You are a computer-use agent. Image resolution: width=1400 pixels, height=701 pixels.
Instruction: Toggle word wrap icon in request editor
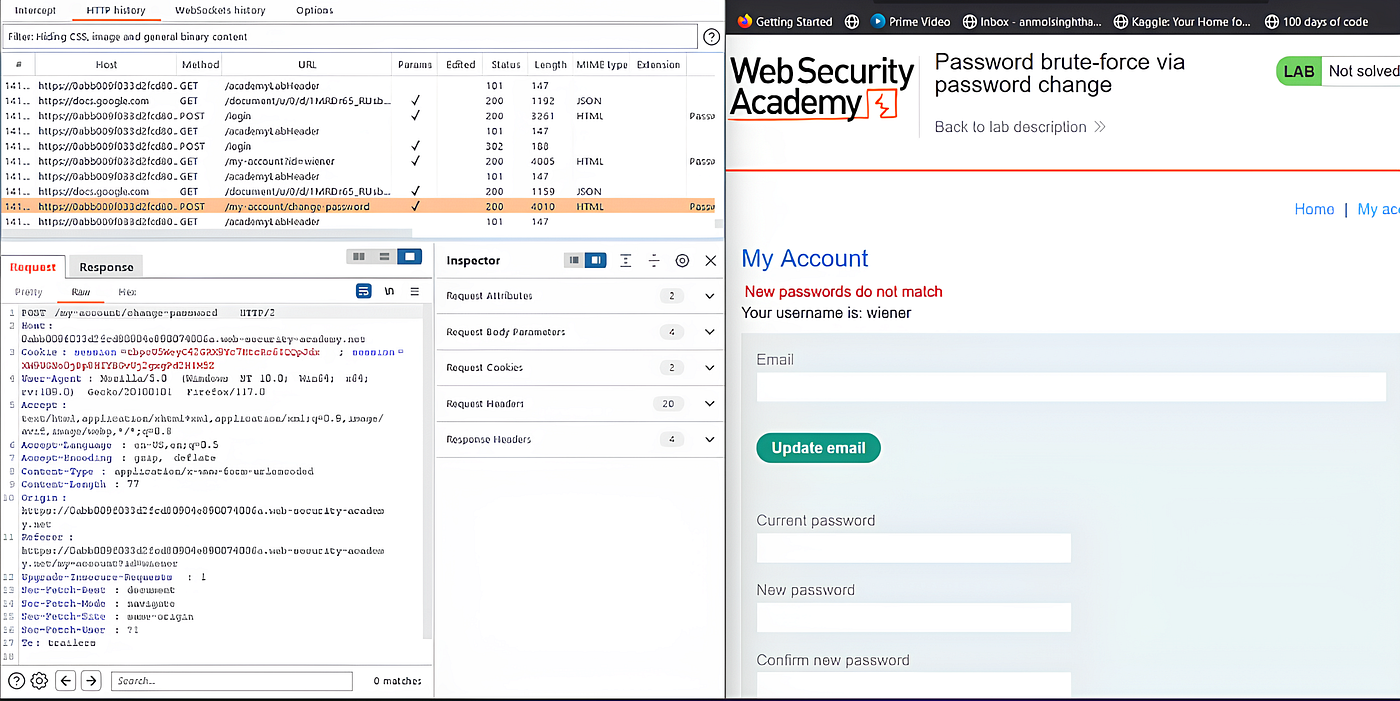pyautogui.click(x=364, y=291)
